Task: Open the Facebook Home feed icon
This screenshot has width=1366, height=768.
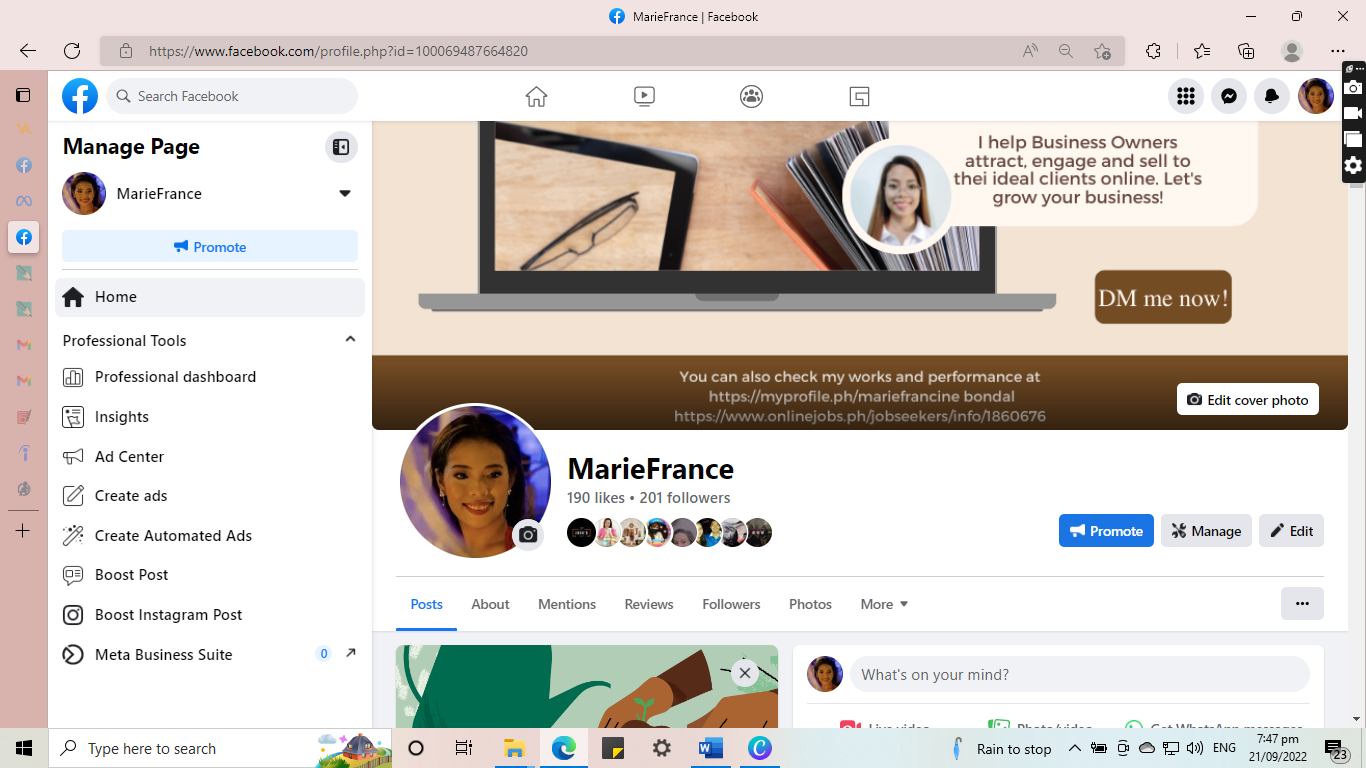Action: [536, 96]
